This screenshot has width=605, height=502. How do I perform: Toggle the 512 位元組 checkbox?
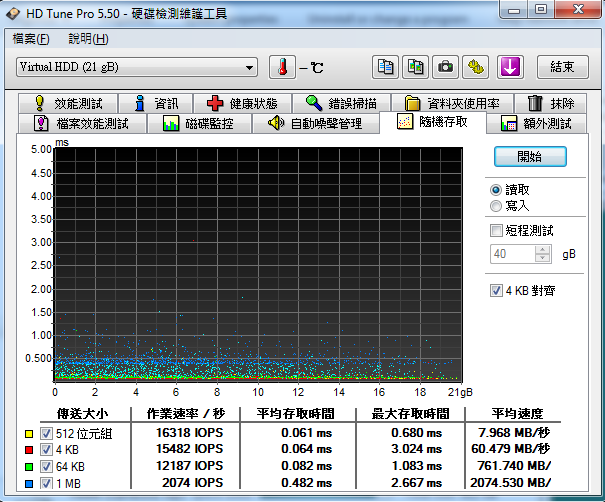click(46, 434)
